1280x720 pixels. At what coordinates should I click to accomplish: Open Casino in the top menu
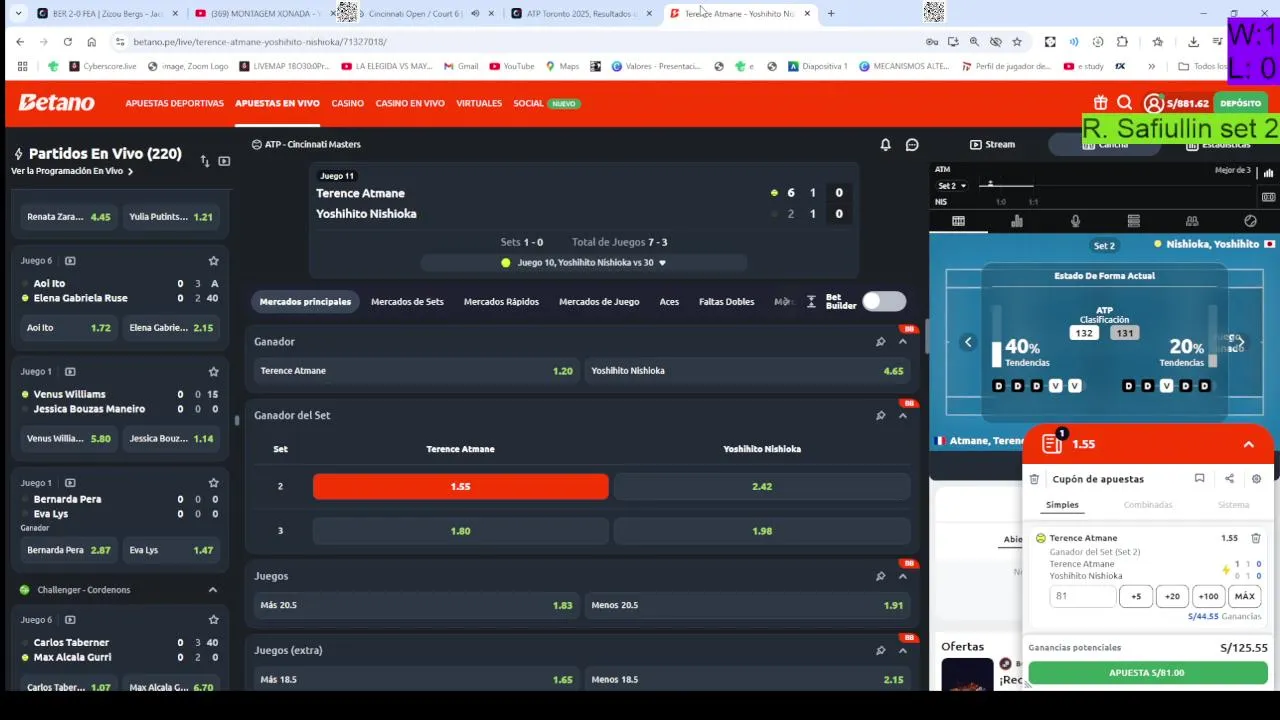348,104
